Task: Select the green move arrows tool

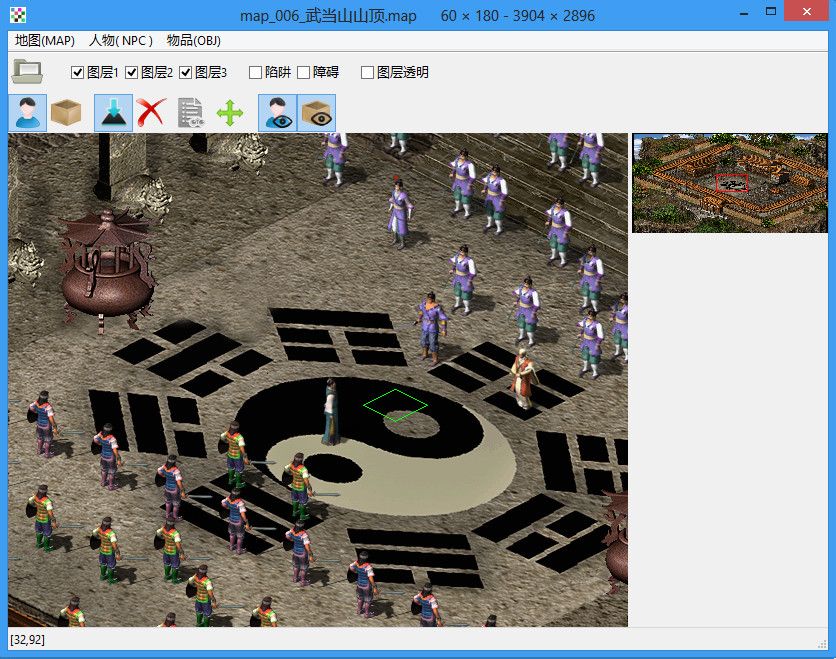Action: point(230,113)
